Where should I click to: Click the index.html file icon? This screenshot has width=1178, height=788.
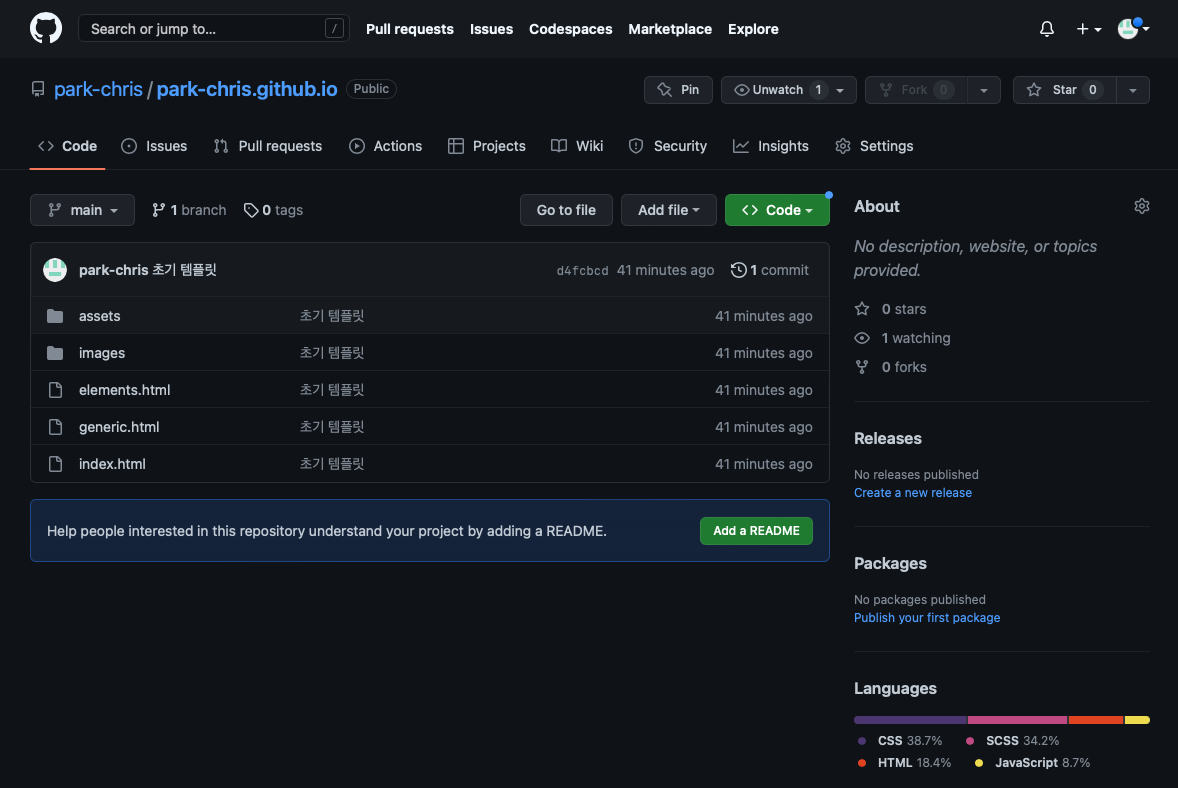point(55,463)
